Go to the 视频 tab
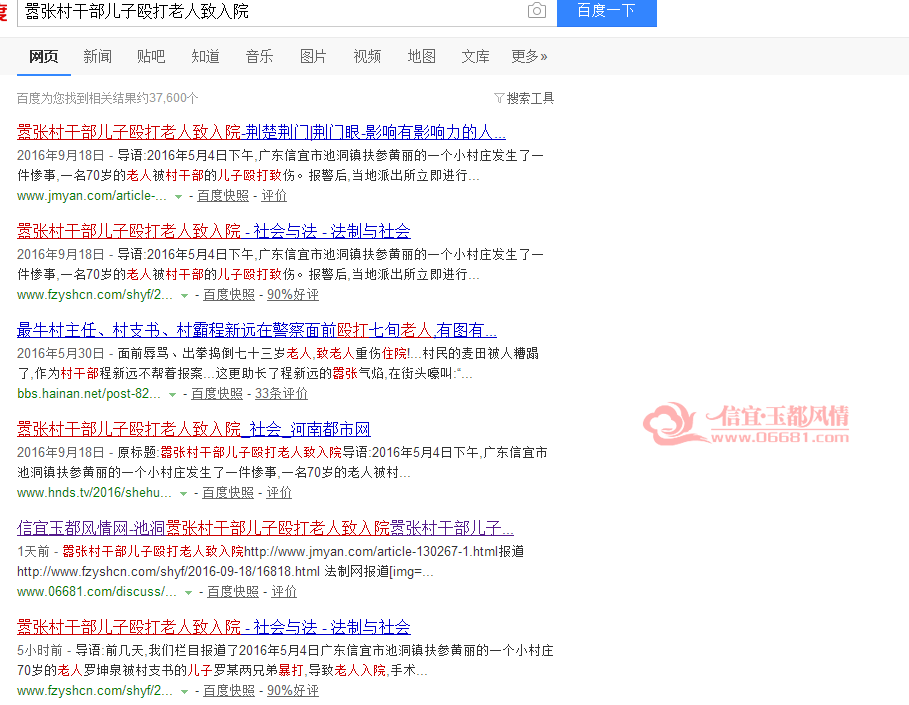This screenshot has height=705, width=909. [x=367, y=56]
